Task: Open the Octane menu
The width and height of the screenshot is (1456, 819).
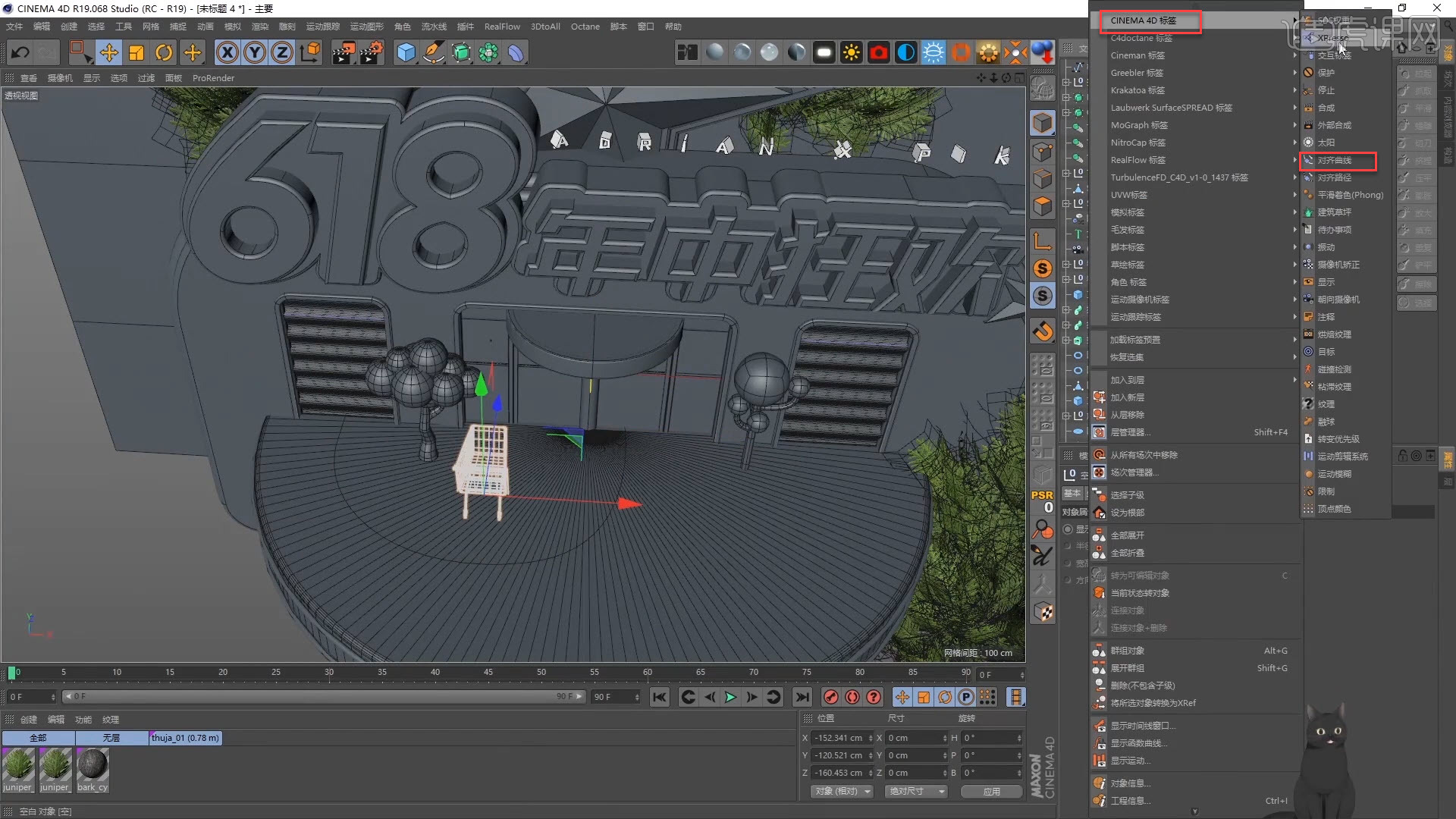Action: 585,27
